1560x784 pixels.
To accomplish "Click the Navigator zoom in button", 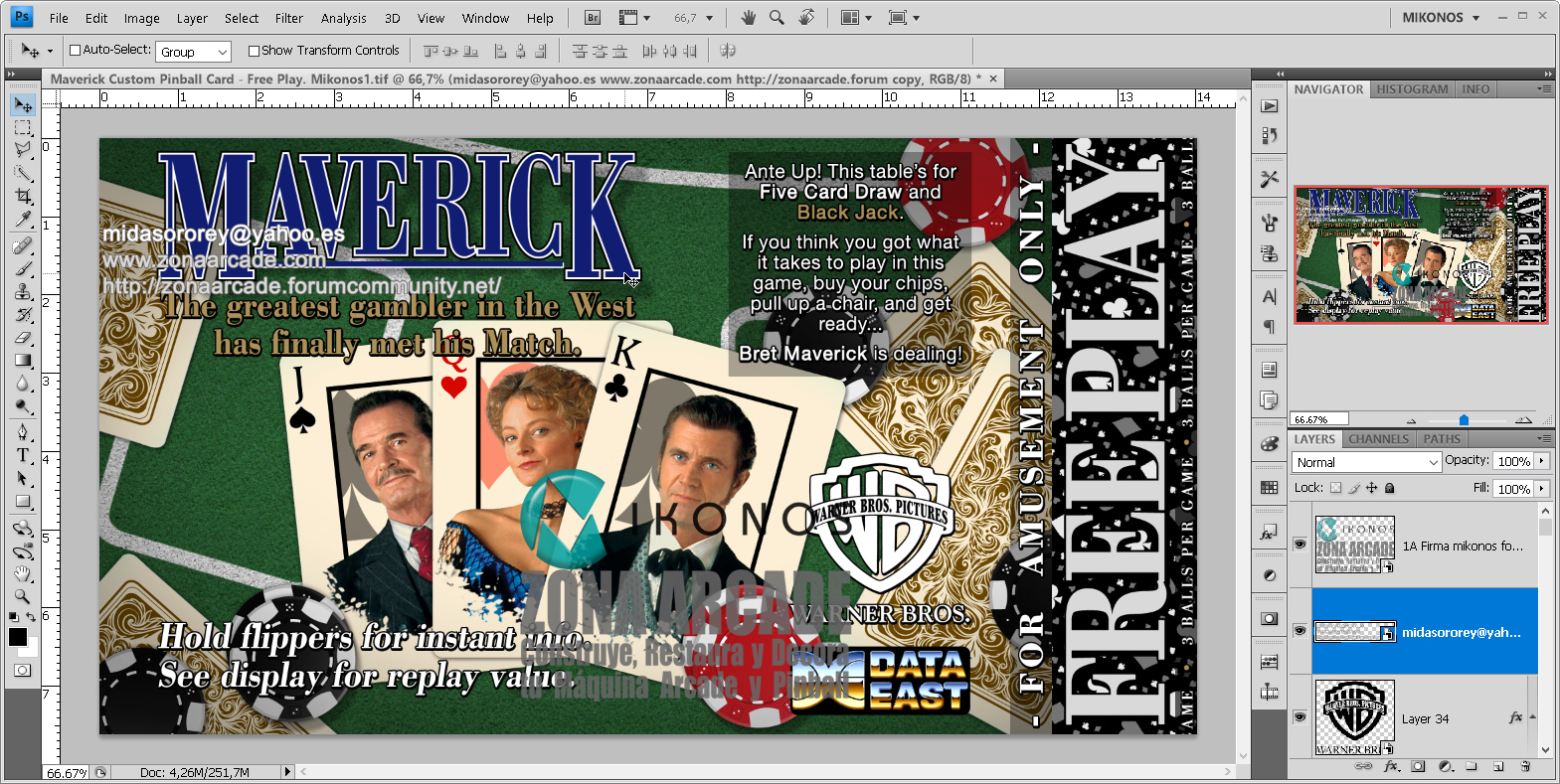I will 1523,419.
